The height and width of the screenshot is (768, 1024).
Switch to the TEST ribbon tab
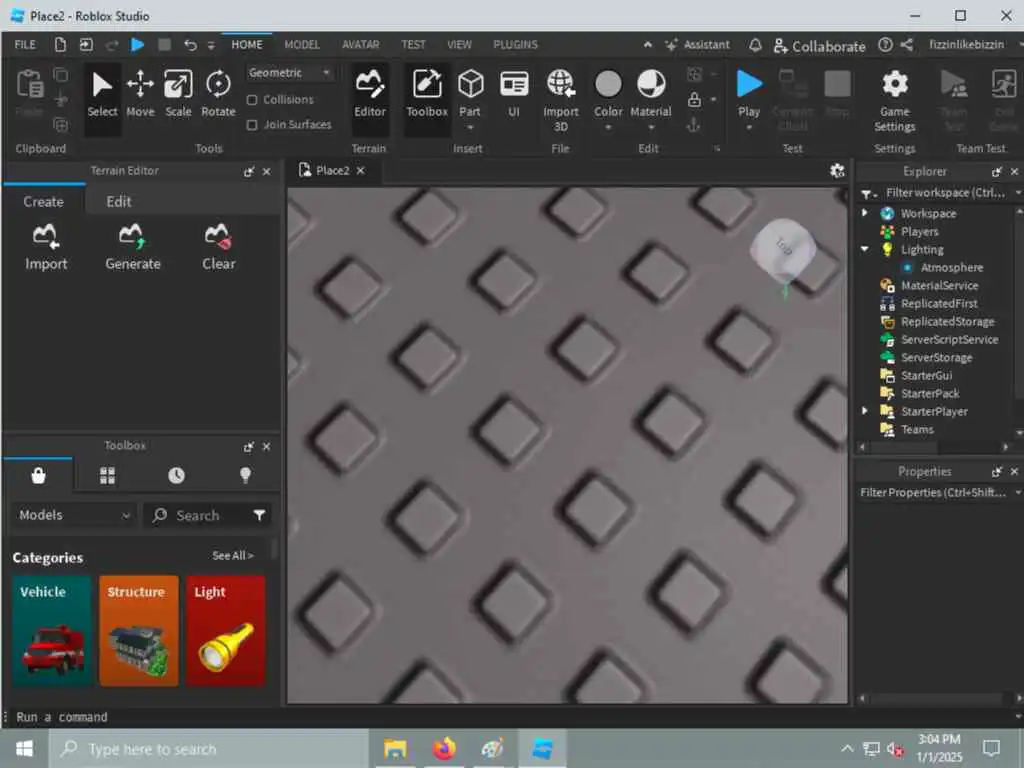coord(413,45)
